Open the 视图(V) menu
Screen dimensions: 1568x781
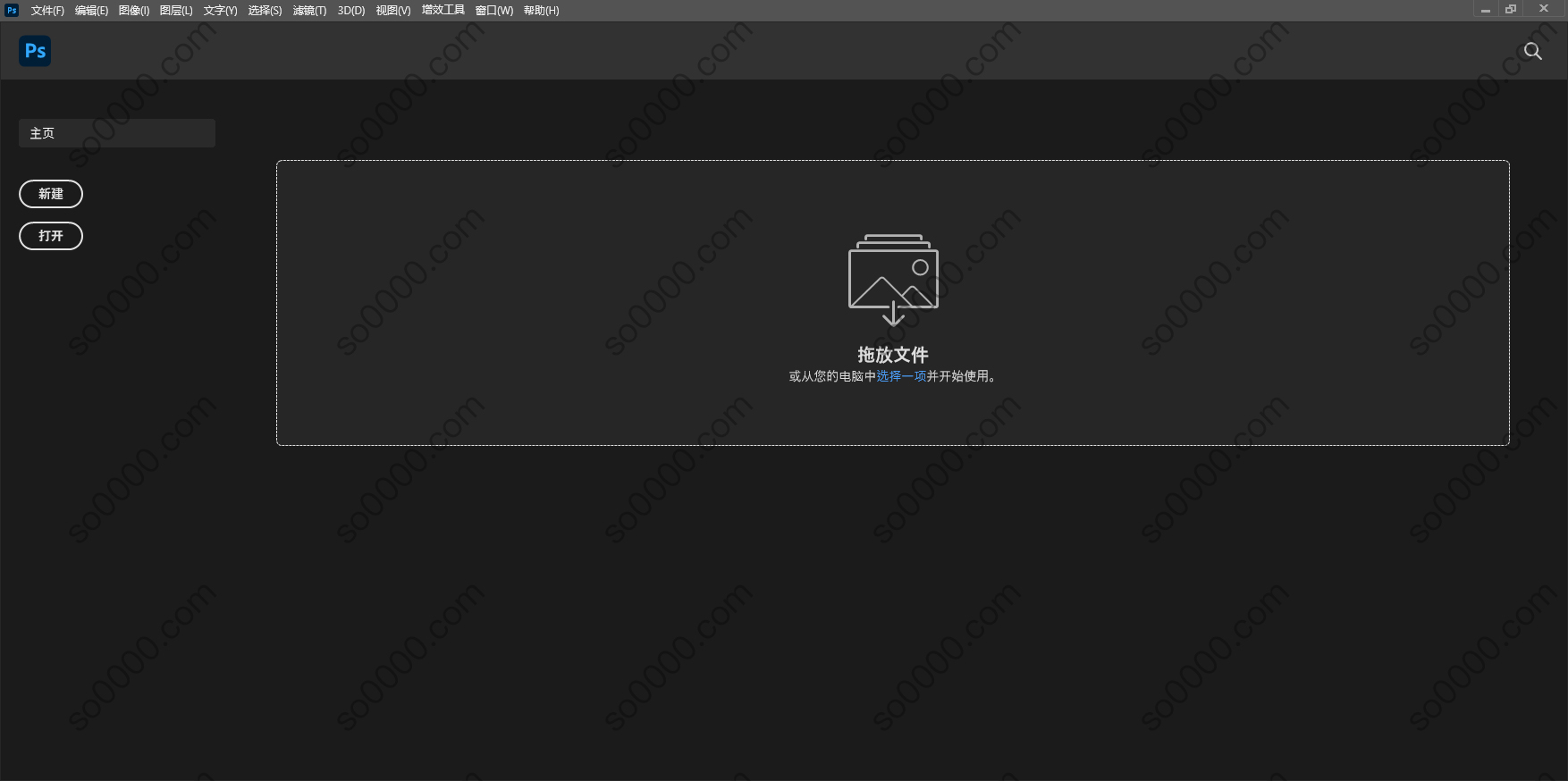393,11
